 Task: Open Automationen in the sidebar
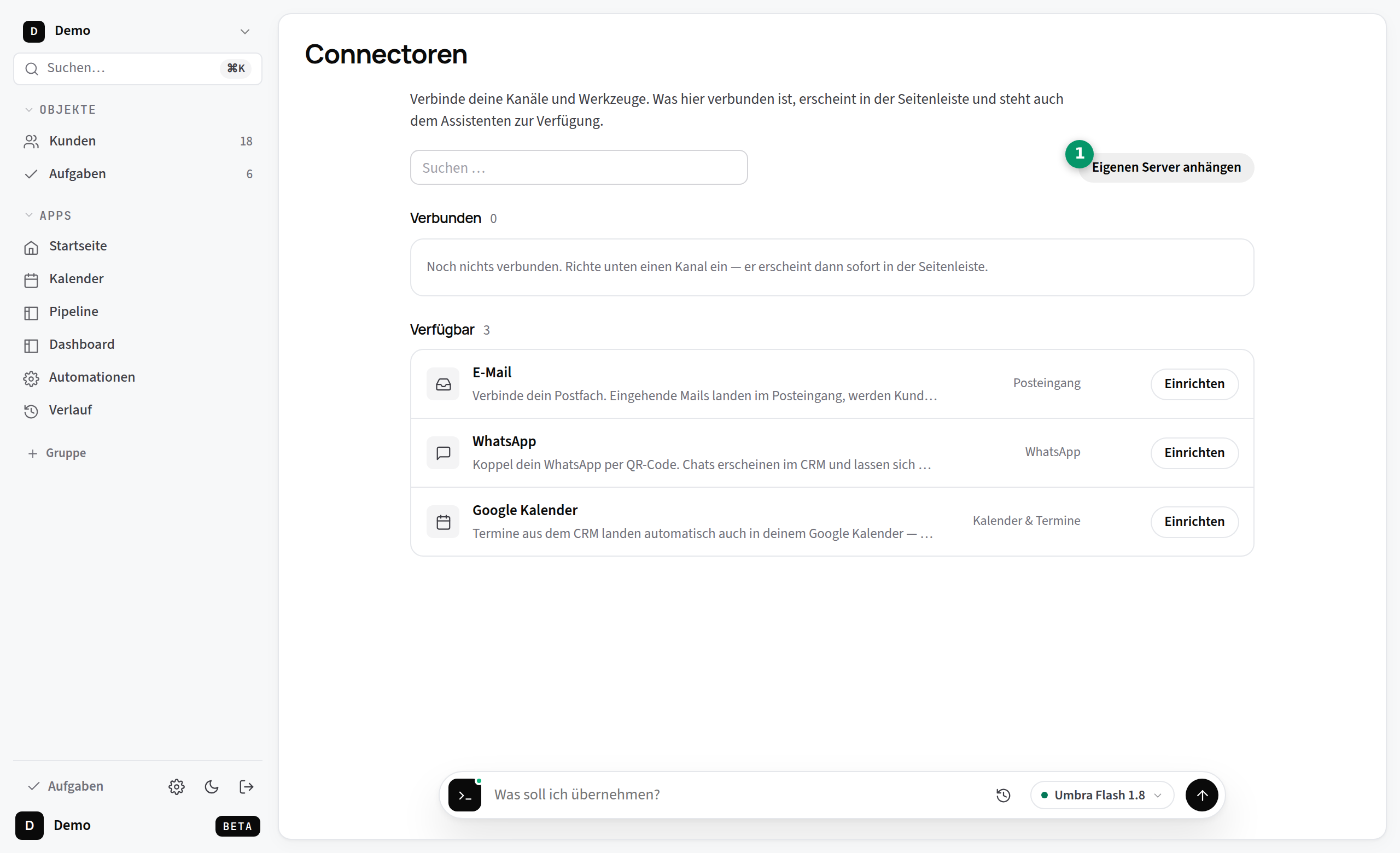(137, 378)
